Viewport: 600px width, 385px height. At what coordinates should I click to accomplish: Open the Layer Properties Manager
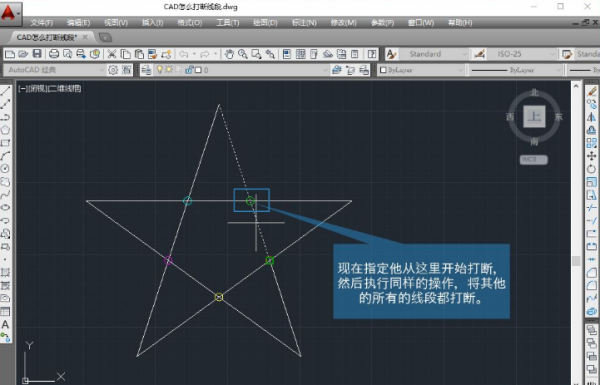(x=146, y=70)
